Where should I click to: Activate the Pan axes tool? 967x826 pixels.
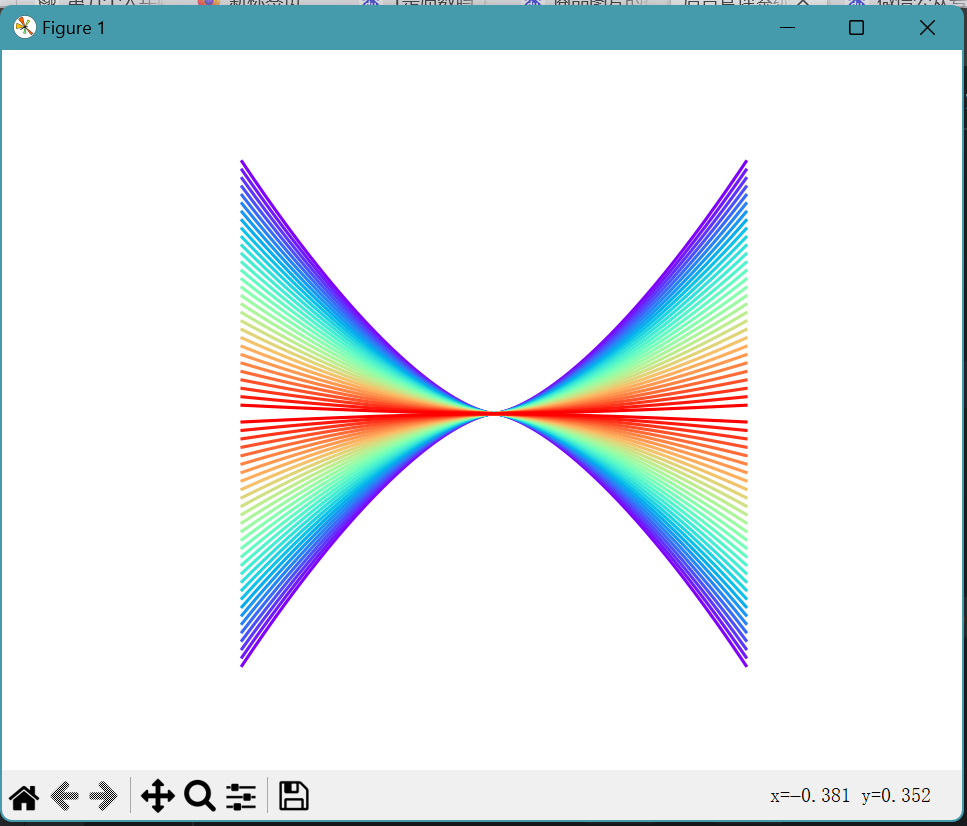click(158, 797)
